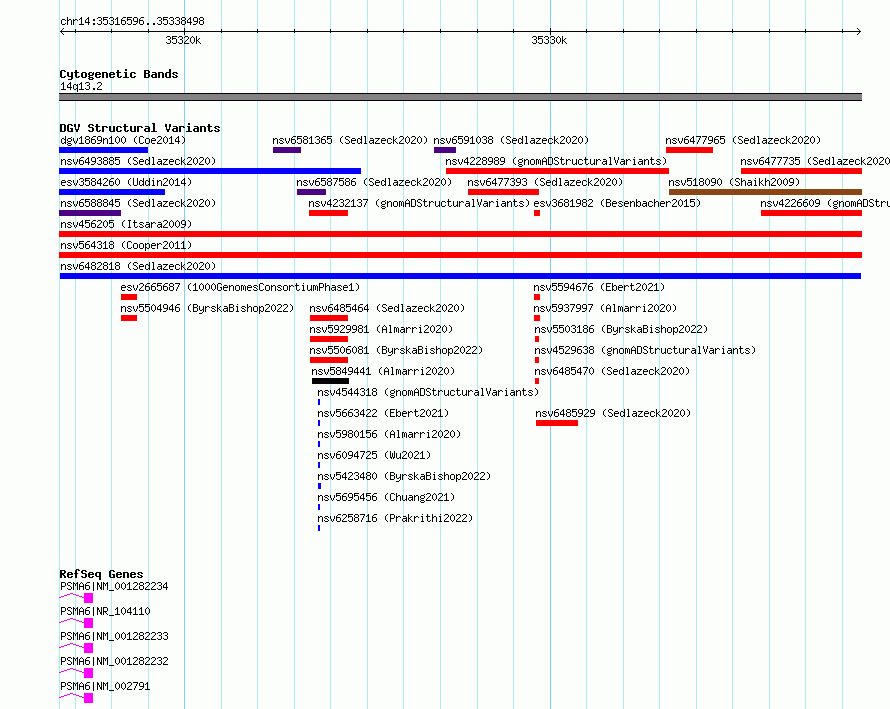This screenshot has height=709, width=890.
Task: Open nsv4226609 variant label at right
Action: pos(825,203)
